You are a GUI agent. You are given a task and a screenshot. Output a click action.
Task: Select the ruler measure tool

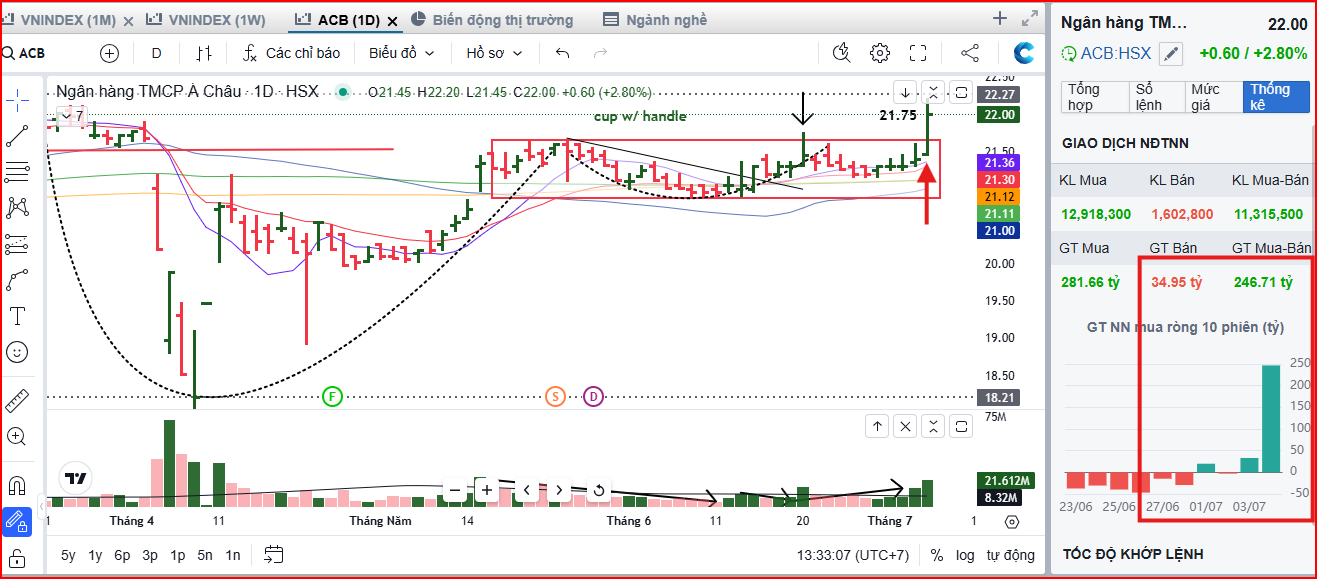tap(17, 401)
